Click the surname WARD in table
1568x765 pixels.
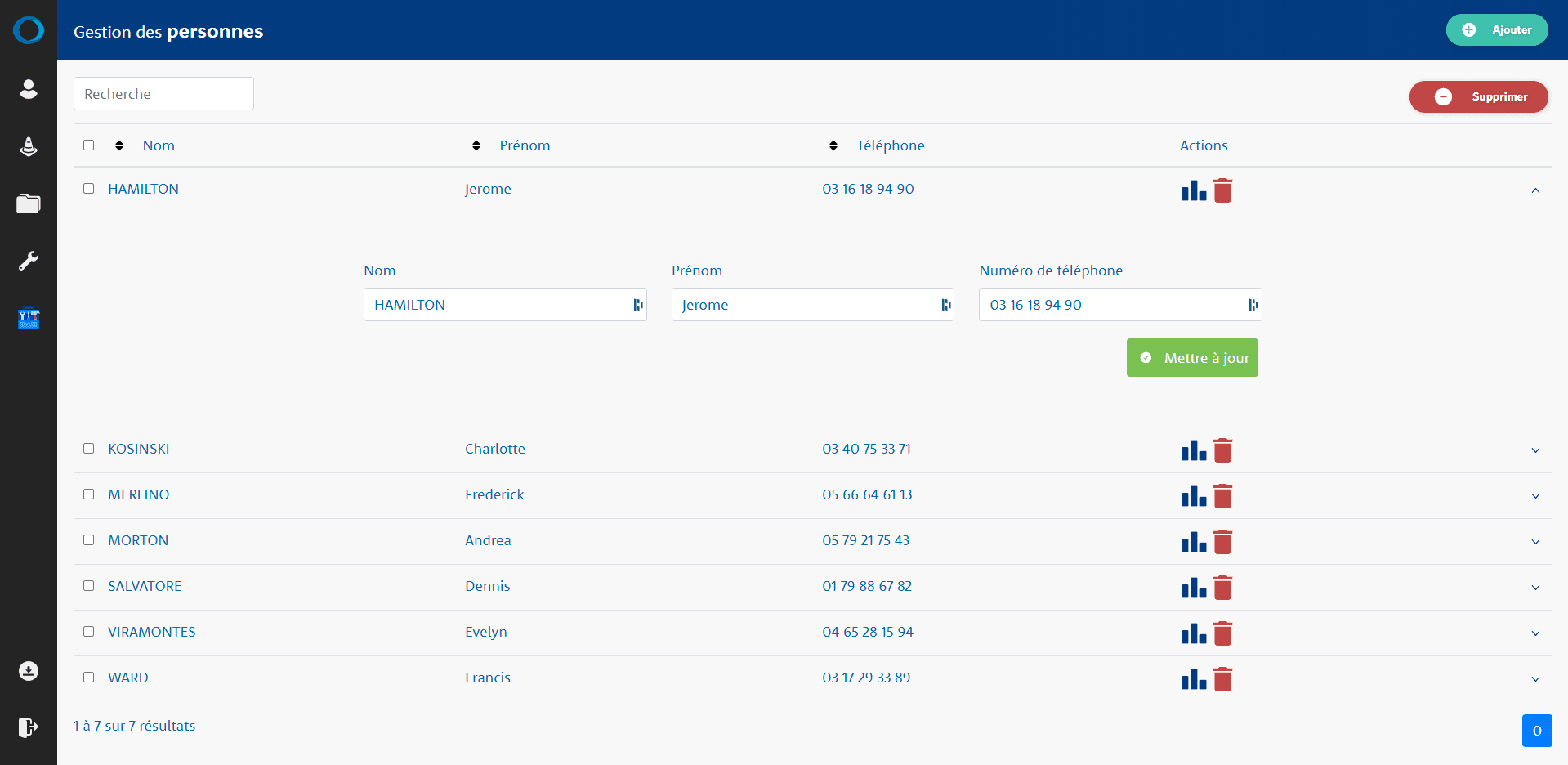[128, 678]
